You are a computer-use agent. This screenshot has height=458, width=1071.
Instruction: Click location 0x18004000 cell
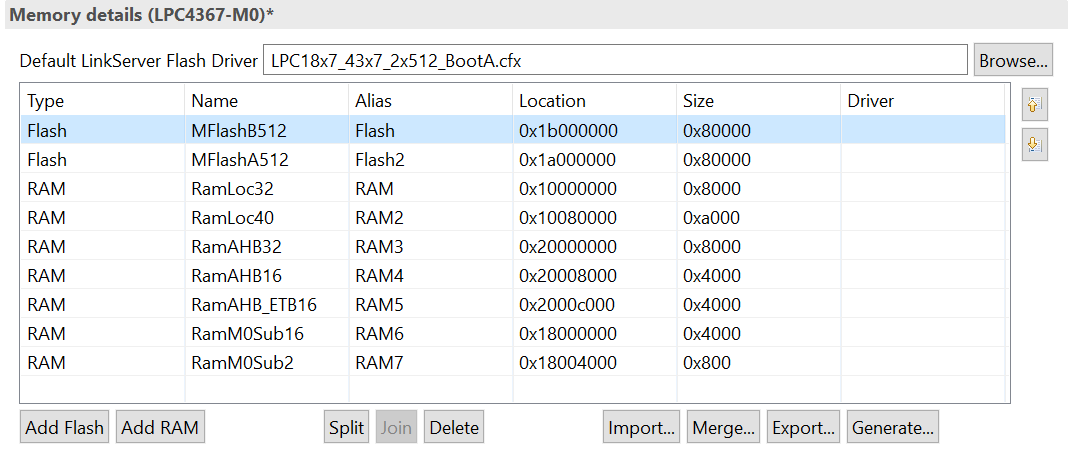(x=594, y=362)
